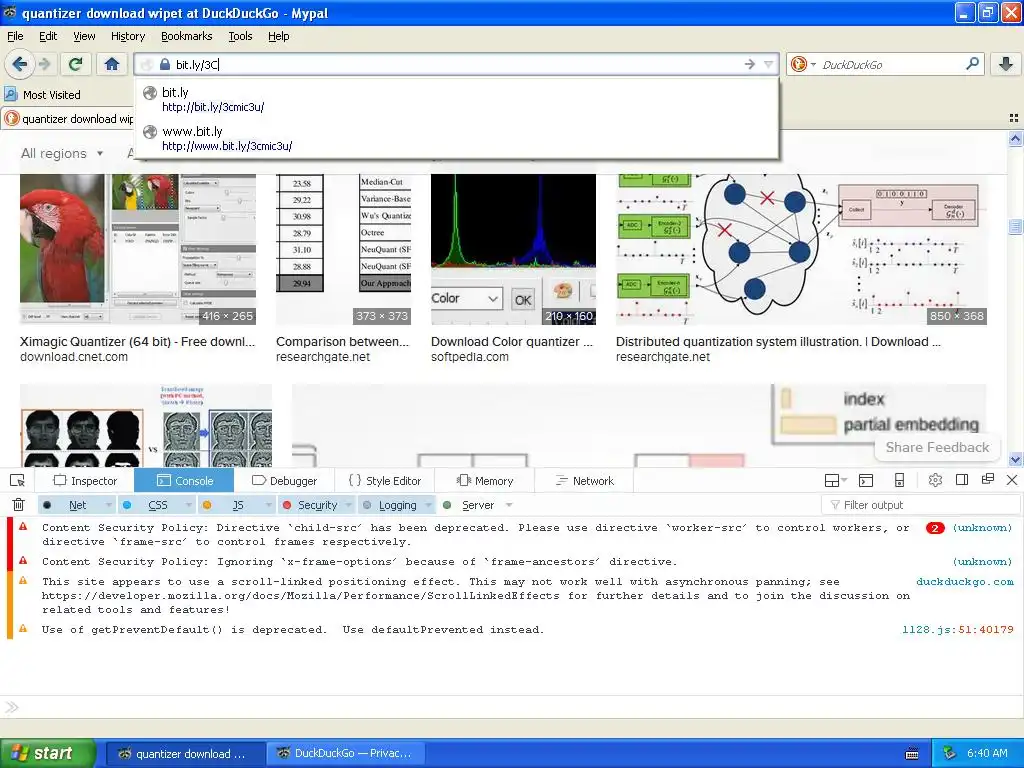The height and width of the screenshot is (768, 1024).
Task: Click the padlock icon in address bar
Action: pyautogui.click(x=165, y=64)
